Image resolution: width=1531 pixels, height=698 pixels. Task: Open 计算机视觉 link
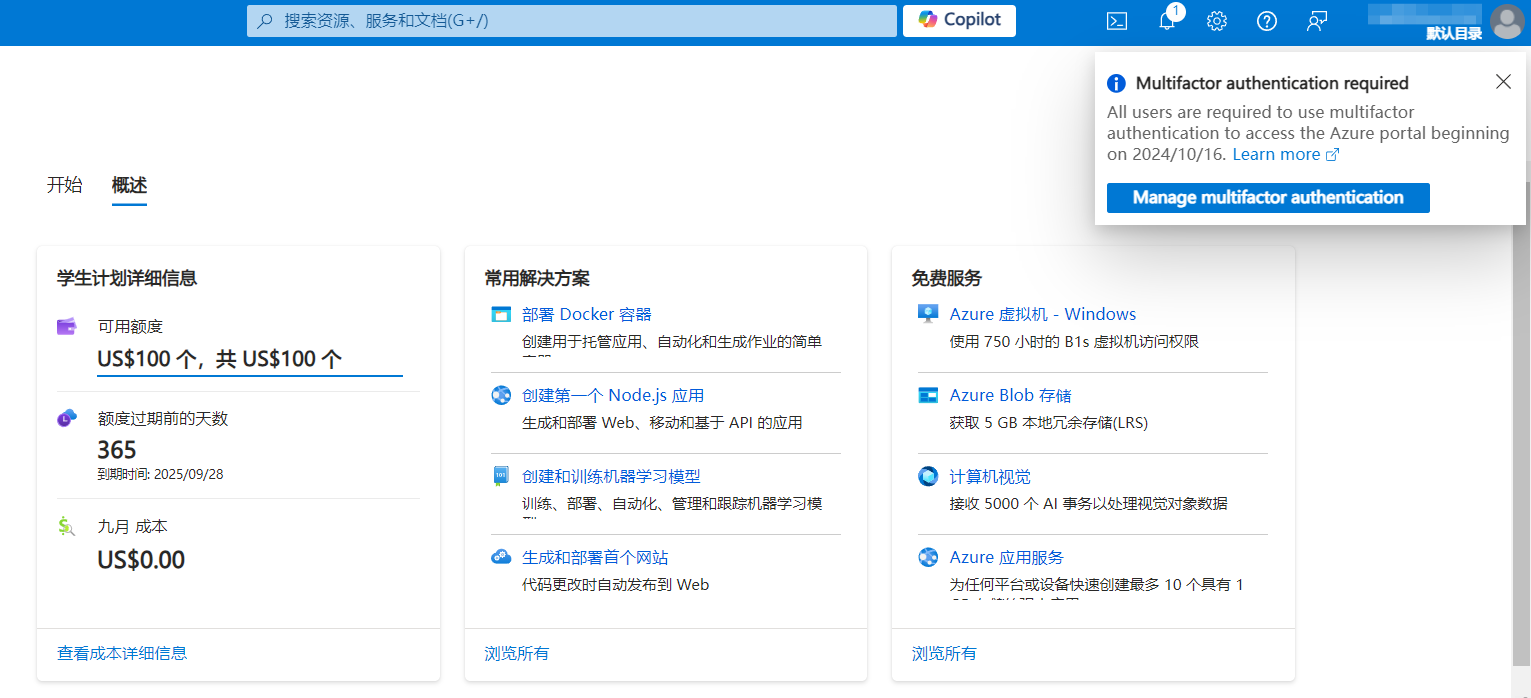click(990, 476)
